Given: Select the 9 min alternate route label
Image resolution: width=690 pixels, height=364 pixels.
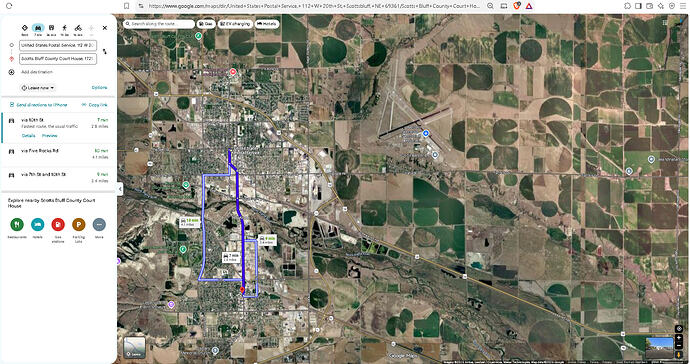Looking at the screenshot, I should point(267,240).
